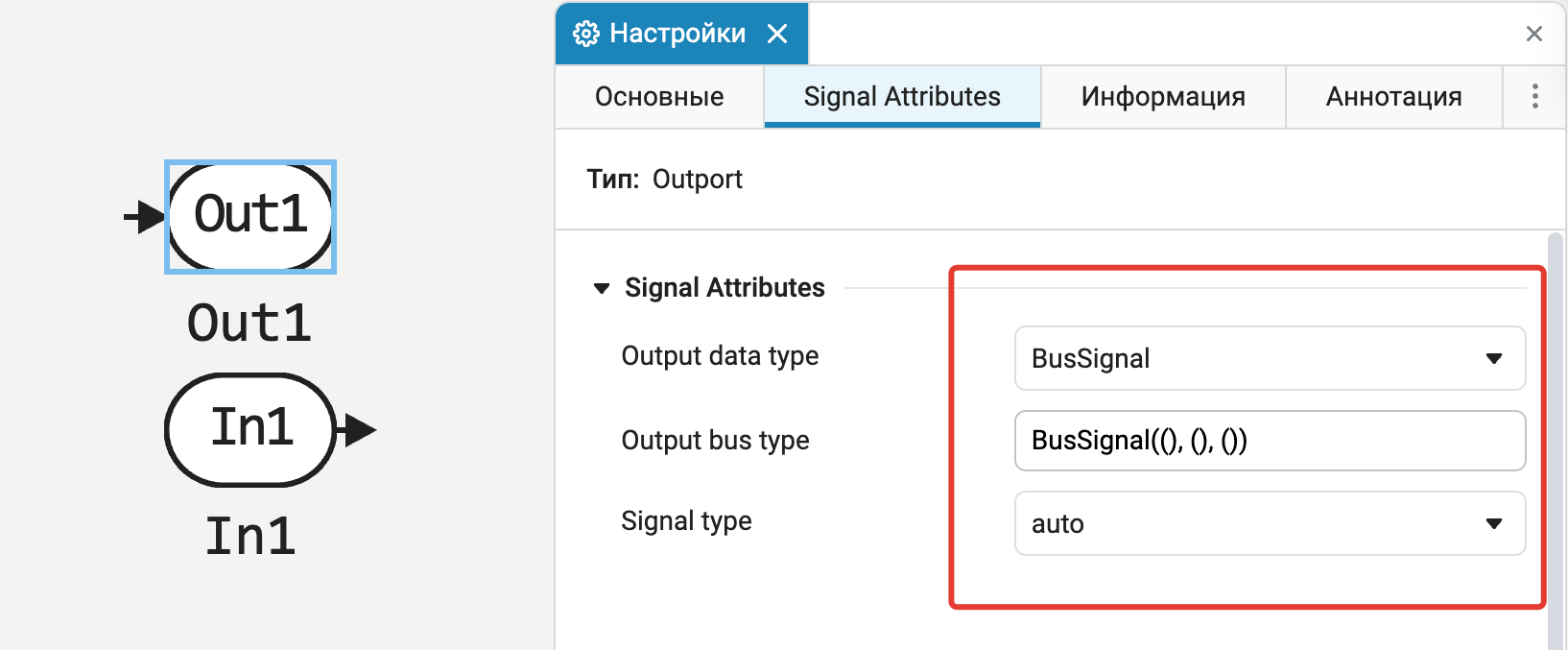
Task: Close the side panel with the gray X
Action: tap(1533, 35)
